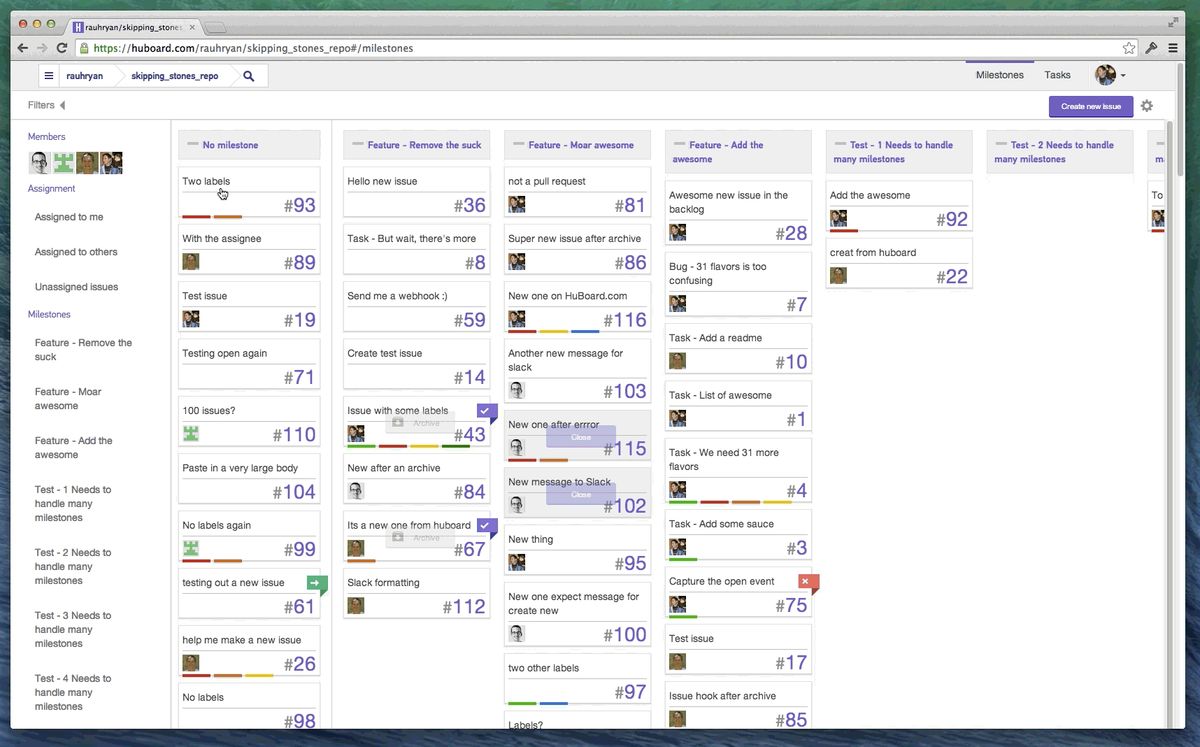Collapse the No milestone column handle
Screen dimensions: 1200x747
192,144
